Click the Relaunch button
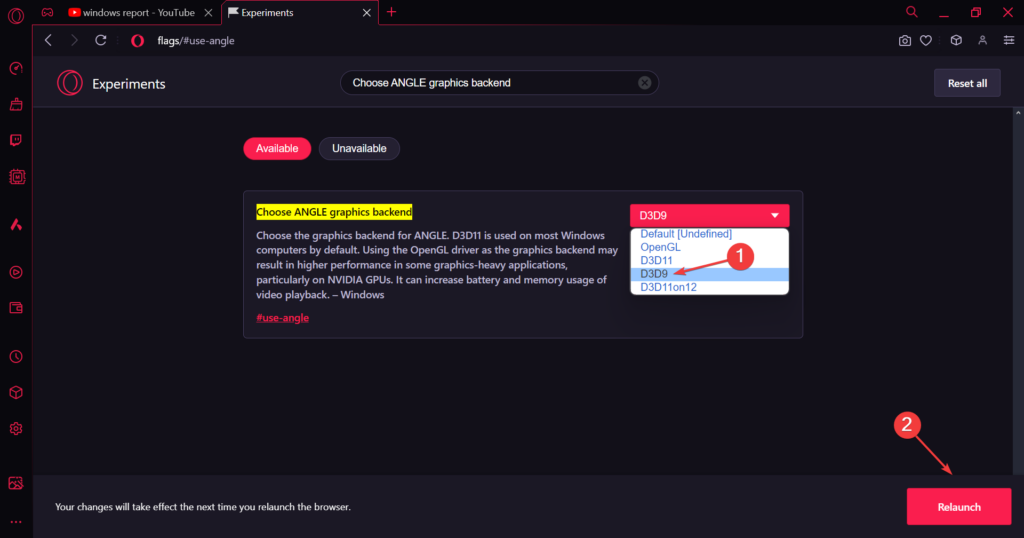The image size is (1024, 538). tap(959, 507)
